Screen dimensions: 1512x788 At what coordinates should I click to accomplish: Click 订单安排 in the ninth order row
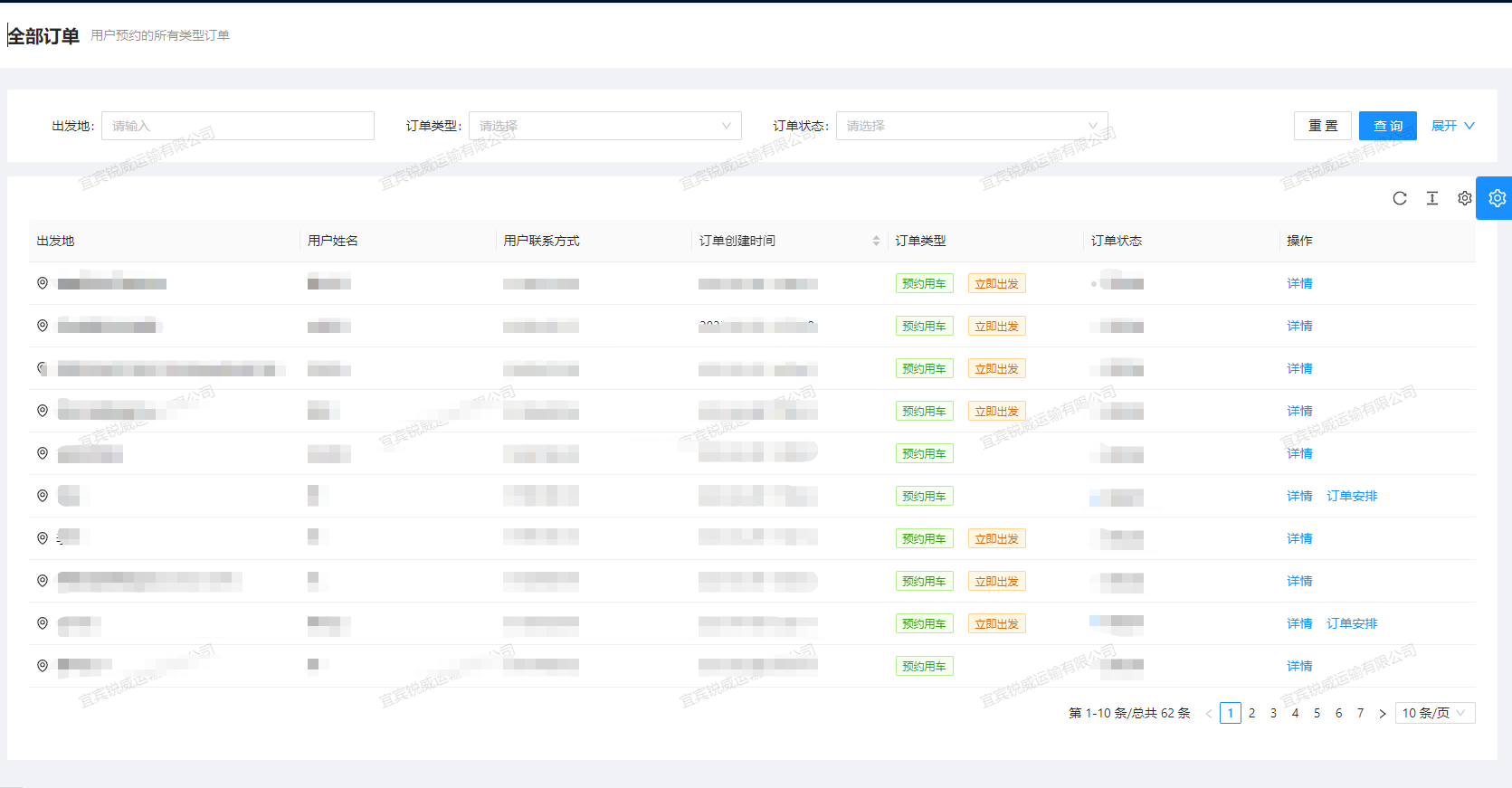pyautogui.click(x=1352, y=623)
